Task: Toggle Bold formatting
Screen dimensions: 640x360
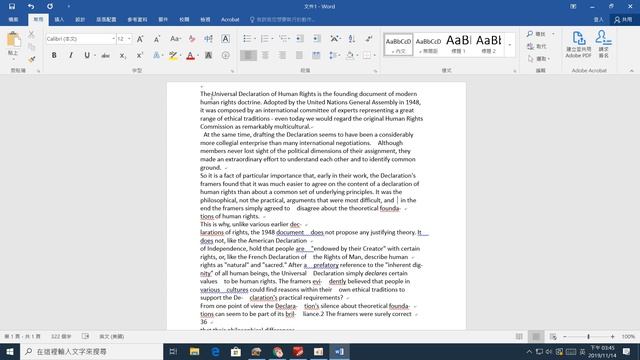Action: pyautogui.click(x=54, y=55)
